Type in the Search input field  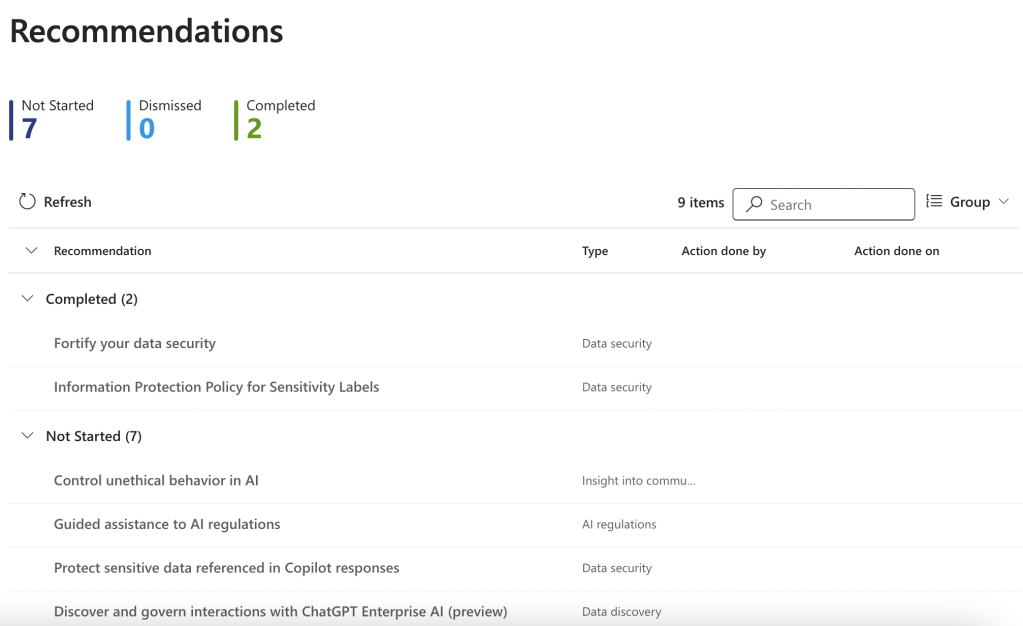(x=836, y=204)
